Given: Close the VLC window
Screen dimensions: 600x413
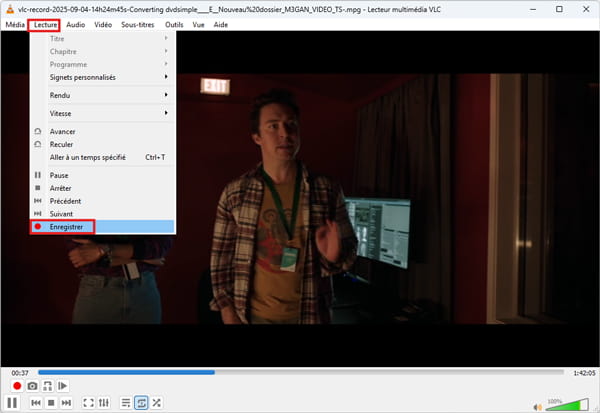Looking at the screenshot, I should (x=586, y=9).
